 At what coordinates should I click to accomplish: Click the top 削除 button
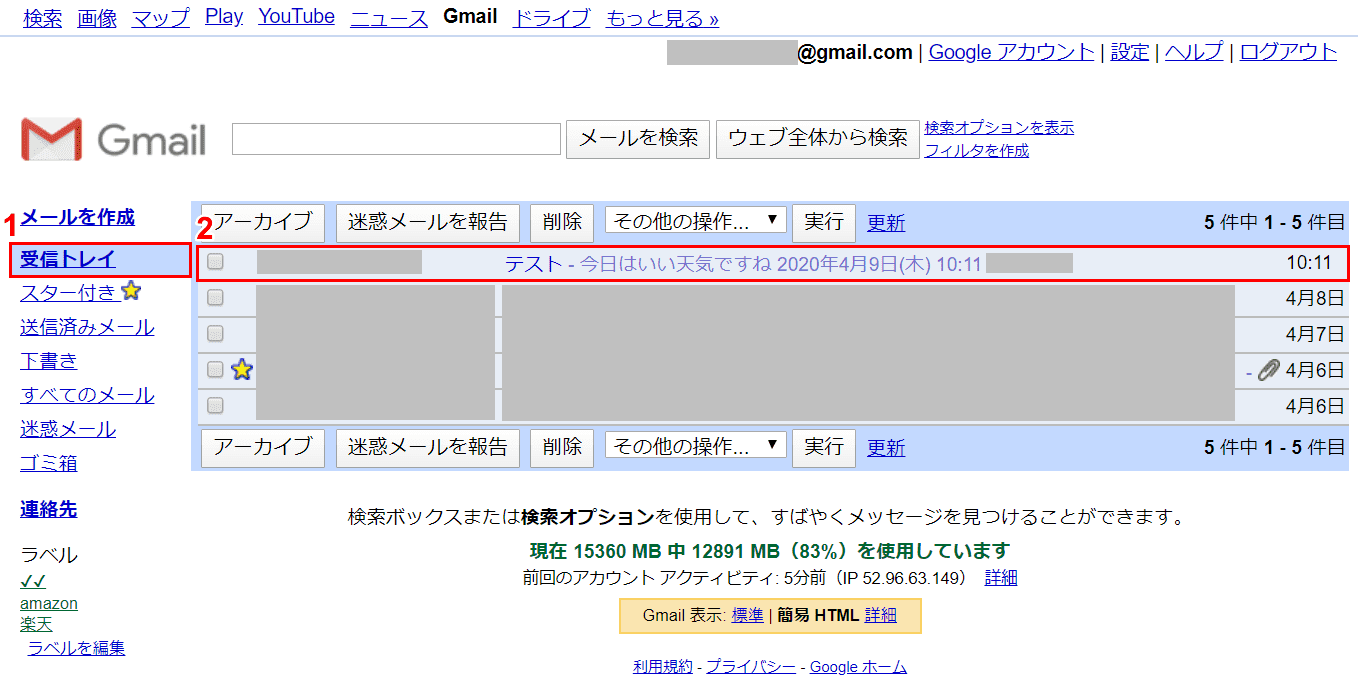coord(562,222)
